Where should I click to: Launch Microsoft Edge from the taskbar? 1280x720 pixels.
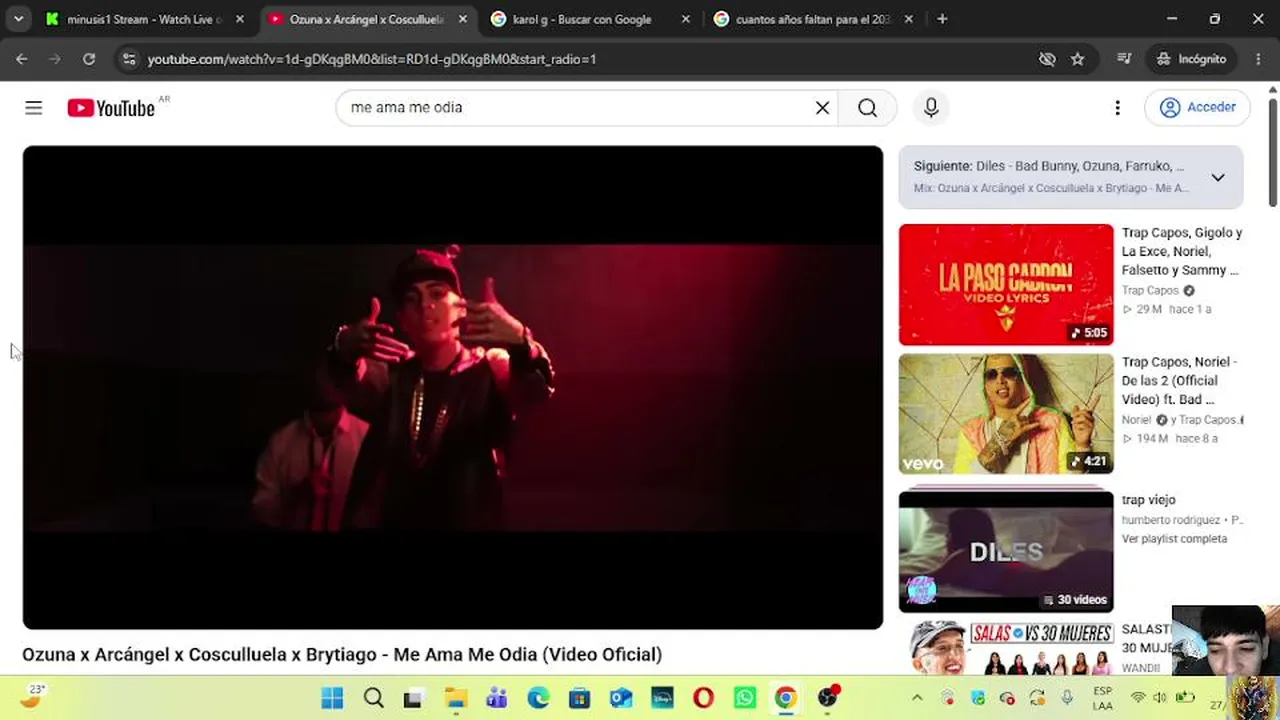[x=538, y=698]
